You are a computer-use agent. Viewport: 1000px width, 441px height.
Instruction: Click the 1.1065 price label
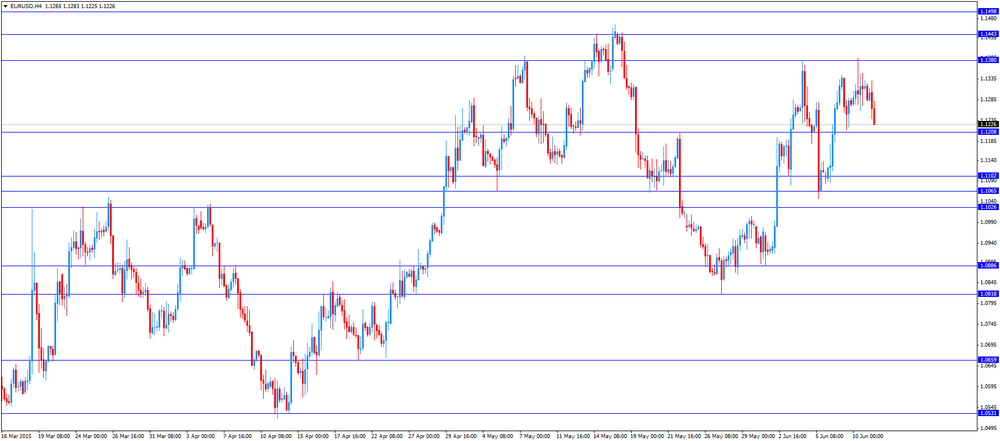point(988,191)
